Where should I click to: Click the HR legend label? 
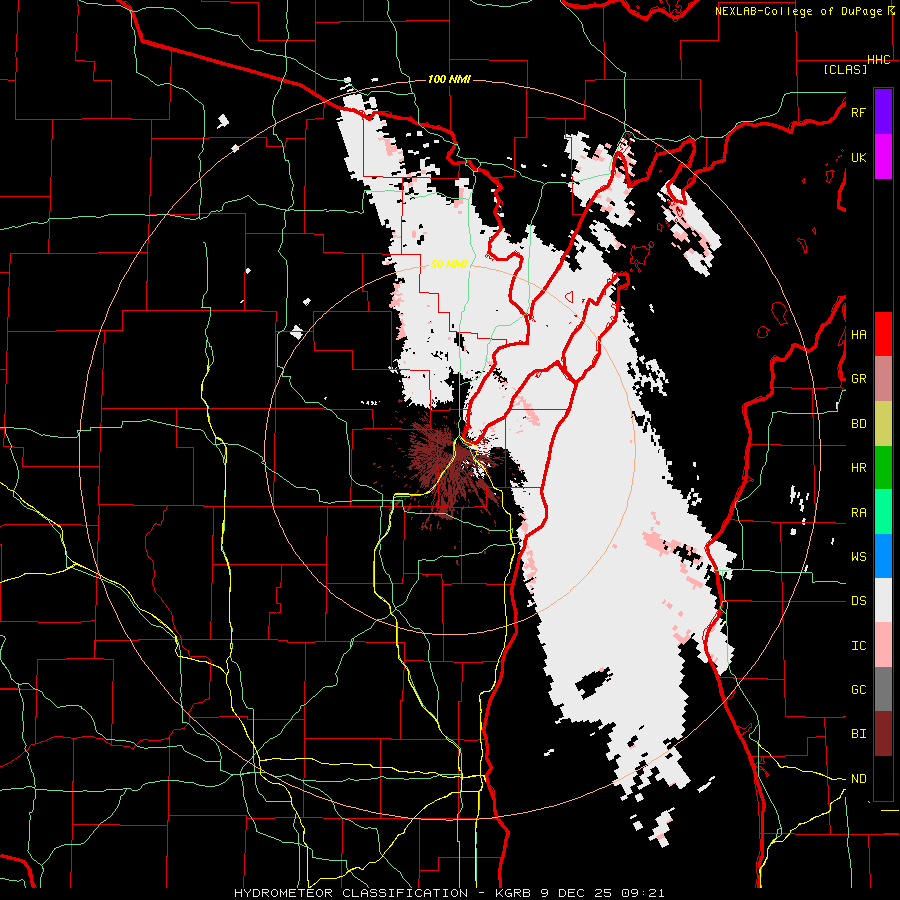858,468
